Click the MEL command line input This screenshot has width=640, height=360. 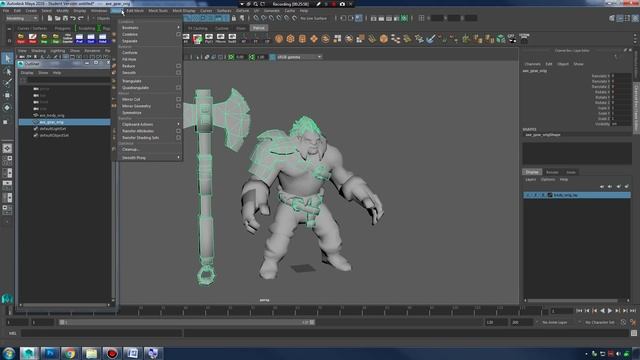(x=101, y=333)
